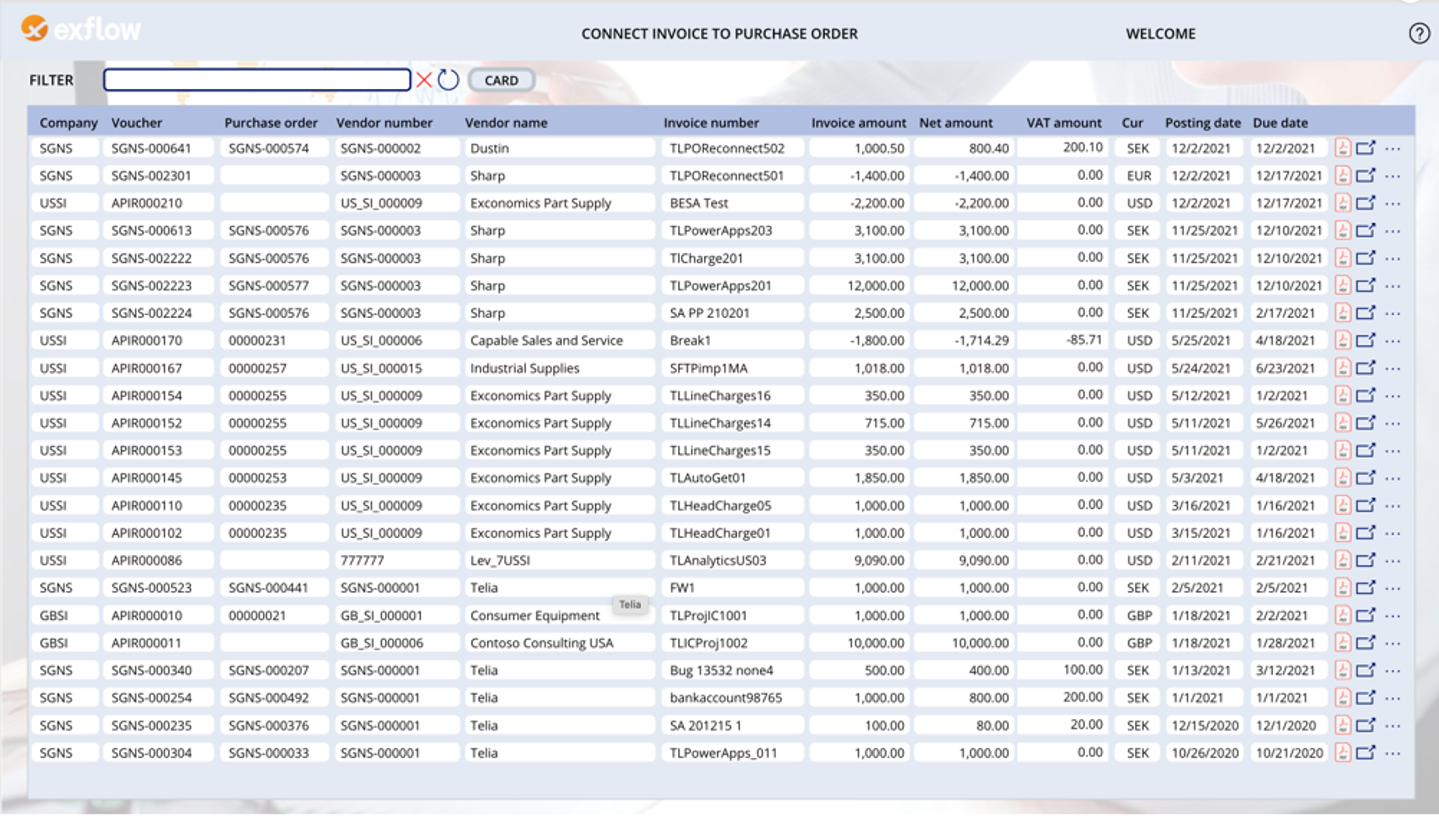The height and width of the screenshot is (816, 1439).
Task: Open the PDF icon for invoice TLAutoGet01
Action: pos(1342,478)
